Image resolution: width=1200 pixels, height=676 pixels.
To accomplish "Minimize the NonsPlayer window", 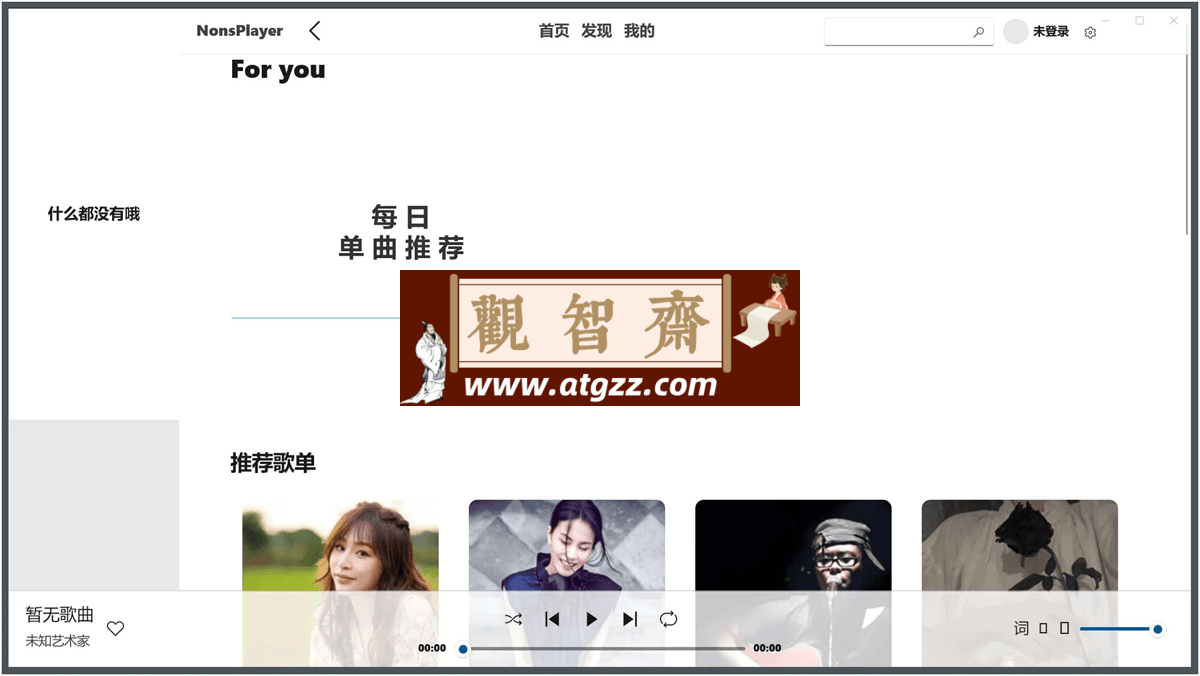I will [x=1106, y=20].
